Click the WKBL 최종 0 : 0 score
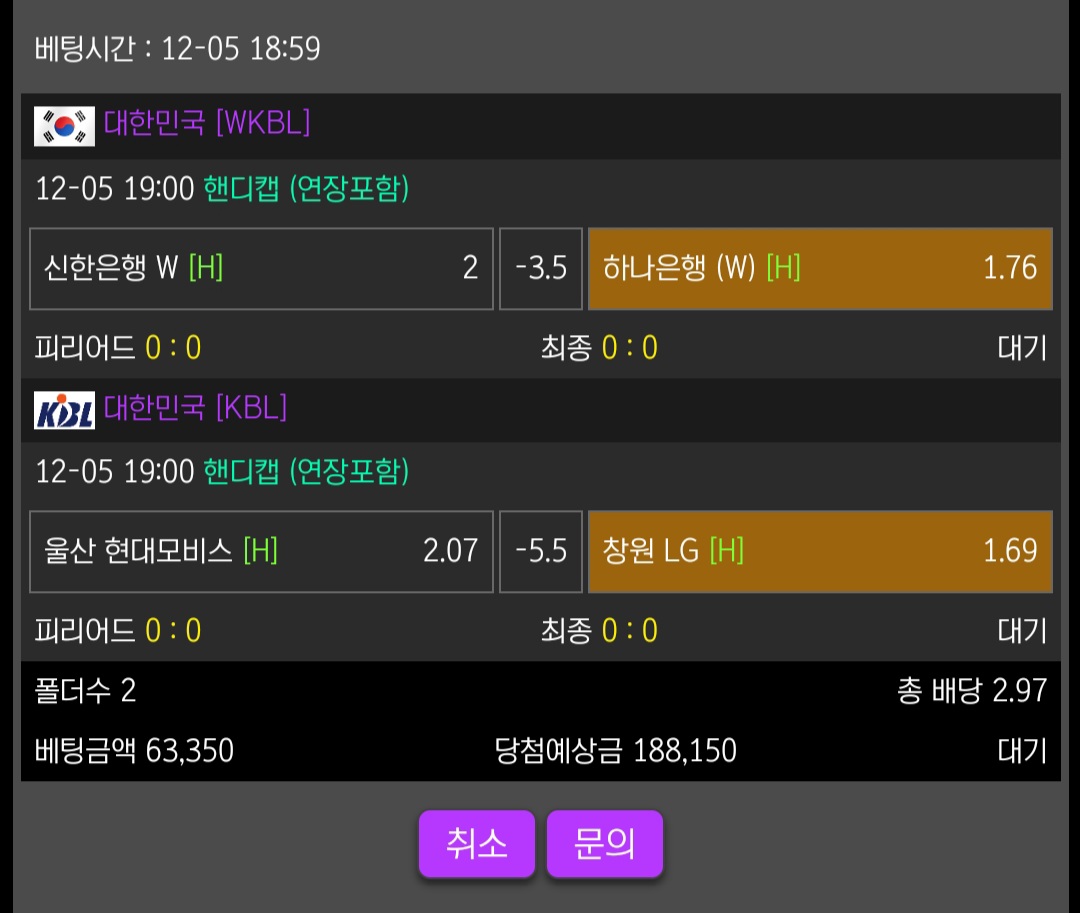1080x913 pixels. [599, 348]
